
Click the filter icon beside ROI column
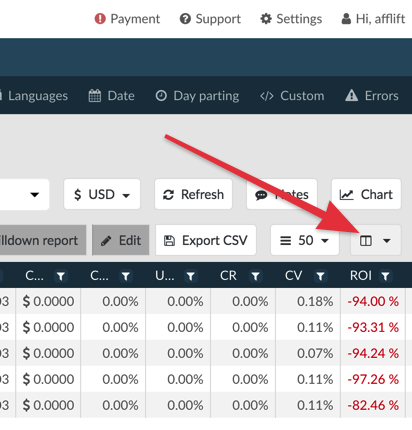385,276
